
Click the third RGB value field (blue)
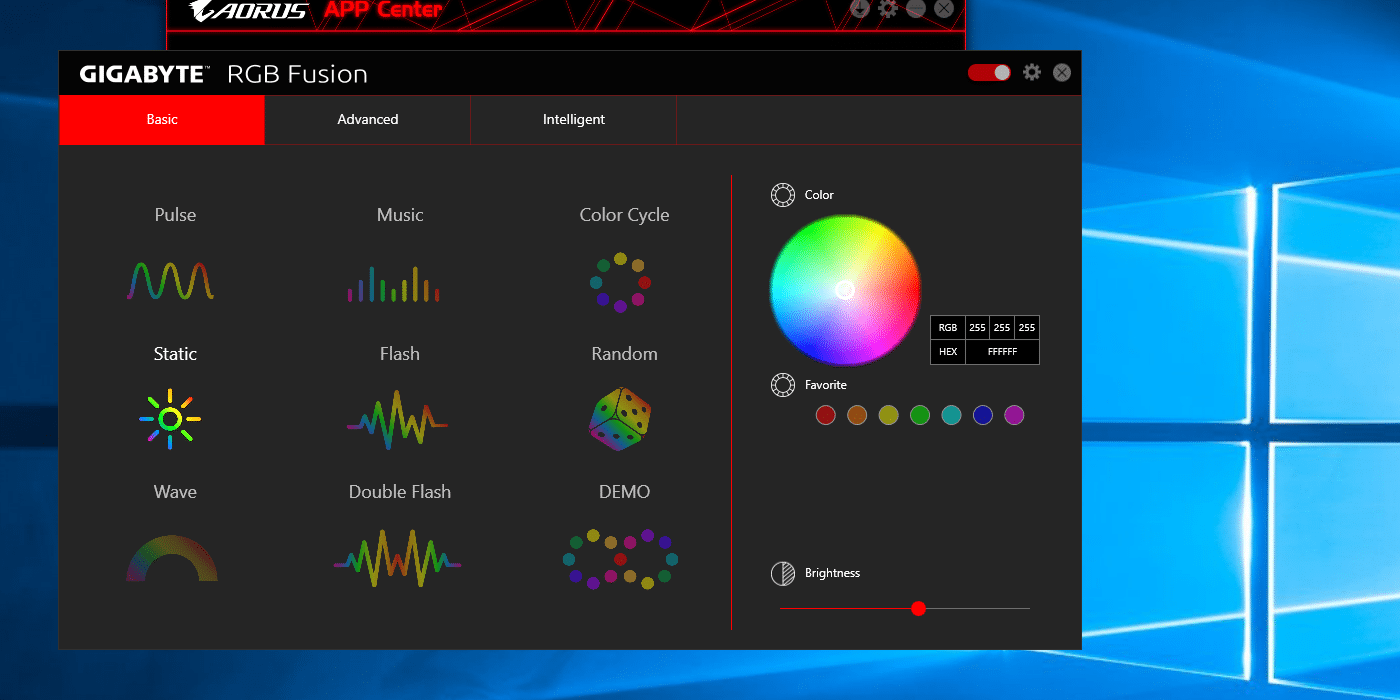[1027, 328]
